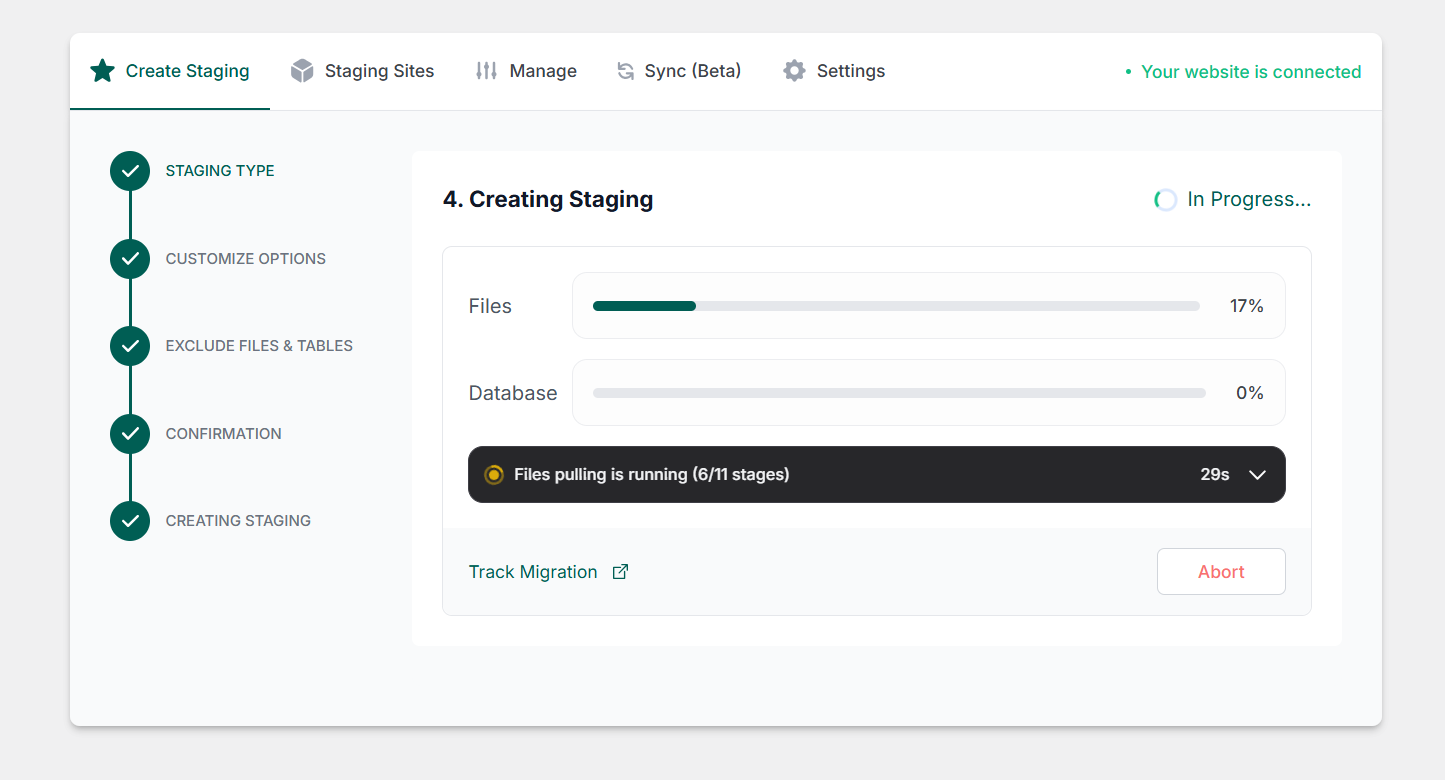Click the sliders icon beside Manage
Screen dimensions: 1445x780
[486, 71]
